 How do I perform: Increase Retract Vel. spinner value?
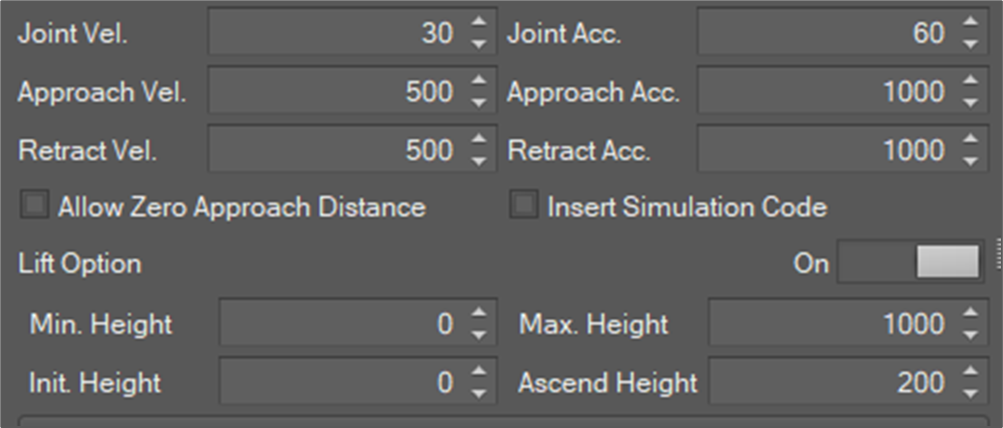pyautogui.click(x=478, y=141)
